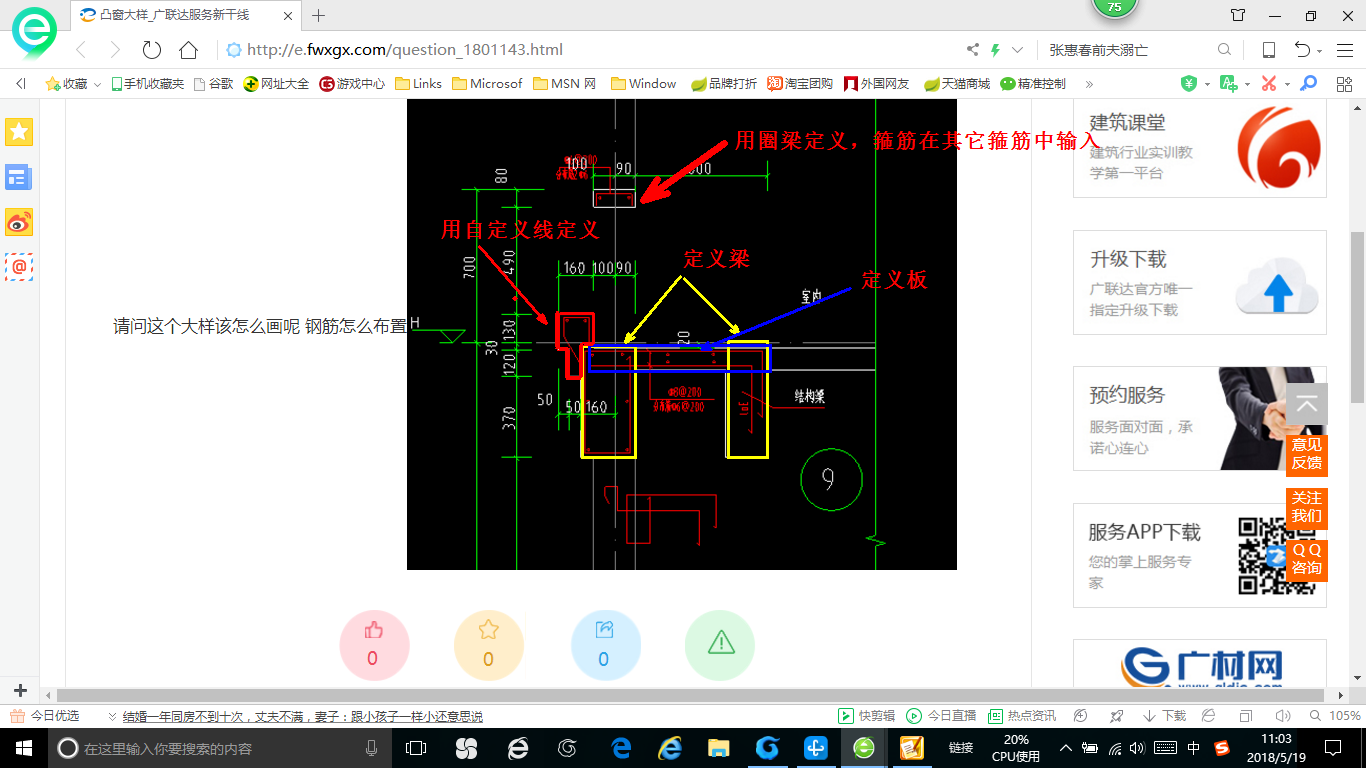Open the 今日优选 status bar item
1366x768 pixels.
pyautogui.click(x=45, y=716)
